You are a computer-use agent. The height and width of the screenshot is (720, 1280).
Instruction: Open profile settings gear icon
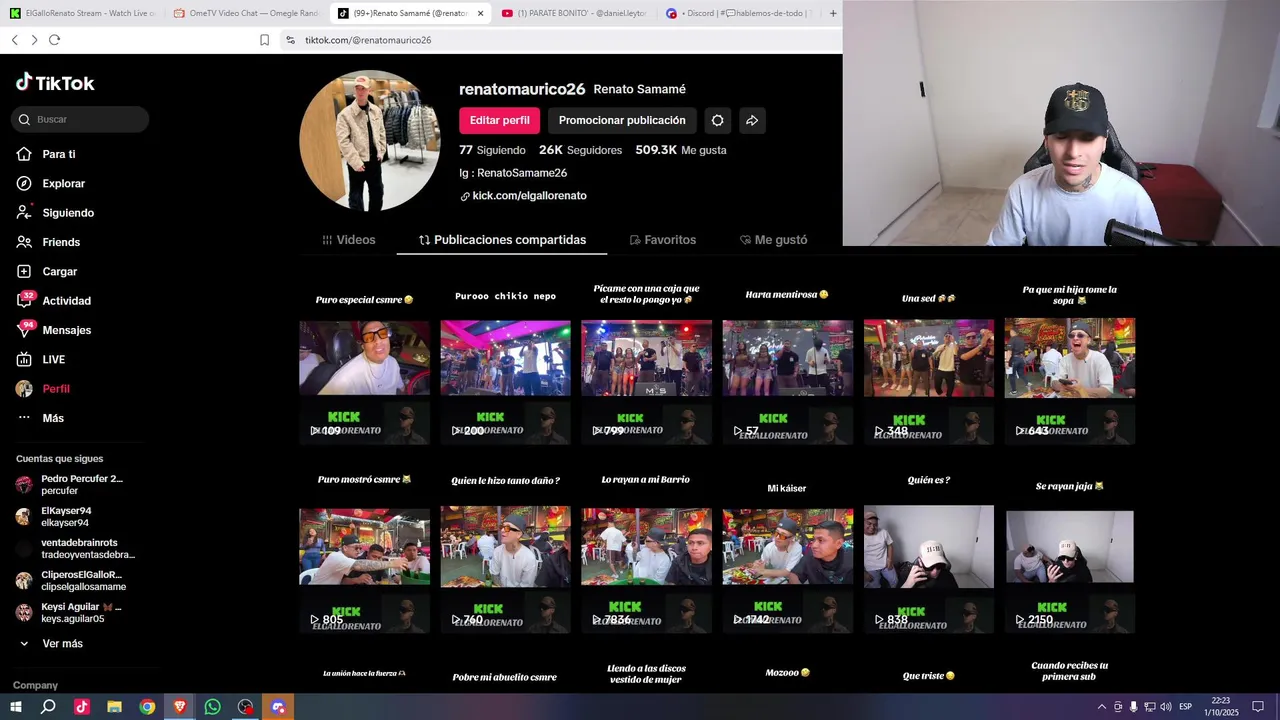717,120
